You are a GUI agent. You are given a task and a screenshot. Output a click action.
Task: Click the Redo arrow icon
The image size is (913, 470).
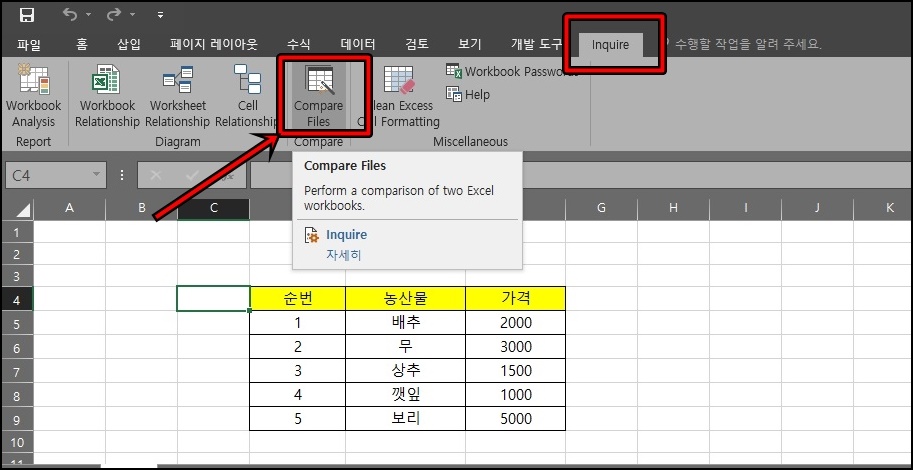[114, 15]
